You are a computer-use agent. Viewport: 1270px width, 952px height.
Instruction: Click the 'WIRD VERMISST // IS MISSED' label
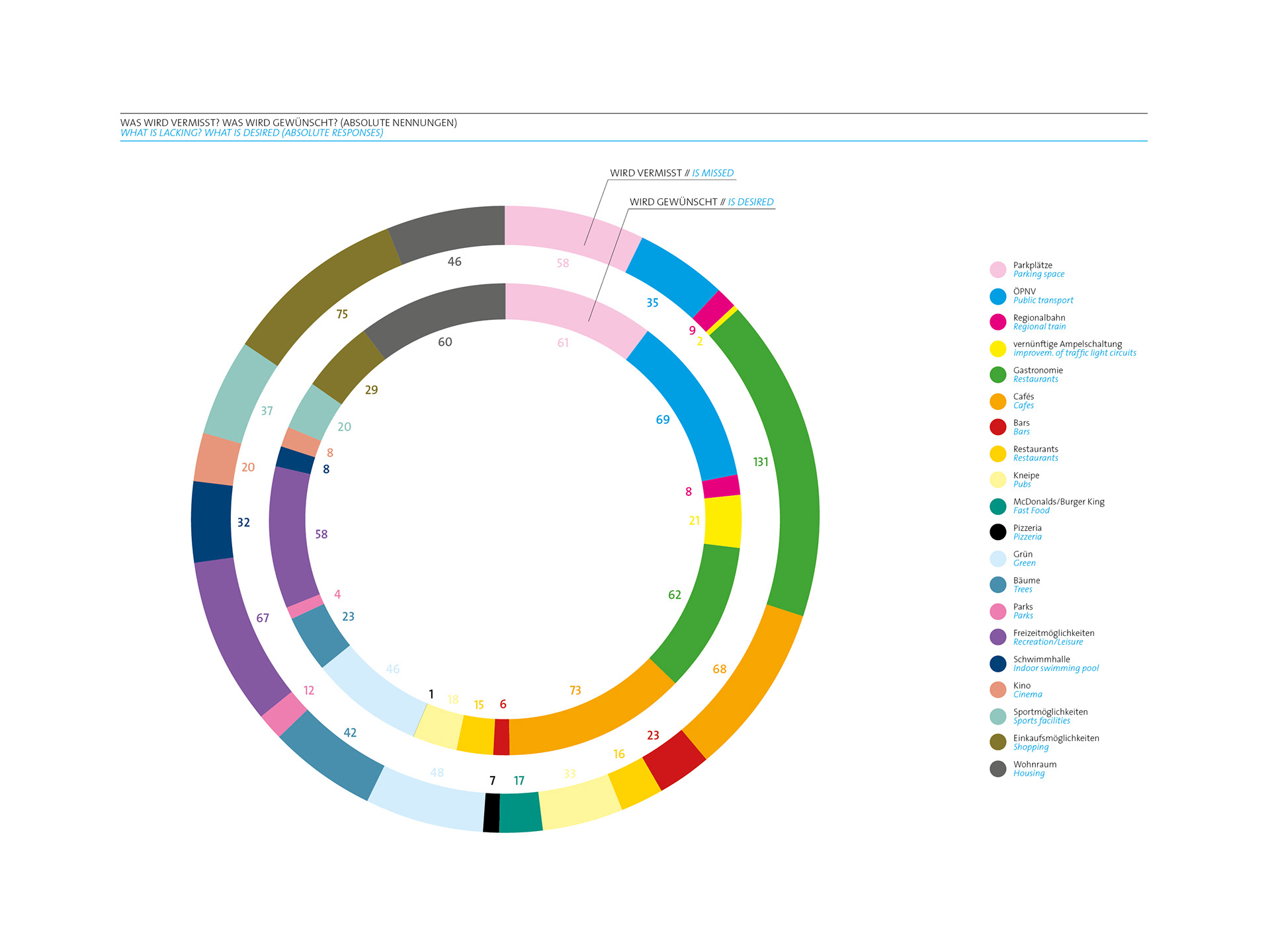click(671, 173)
